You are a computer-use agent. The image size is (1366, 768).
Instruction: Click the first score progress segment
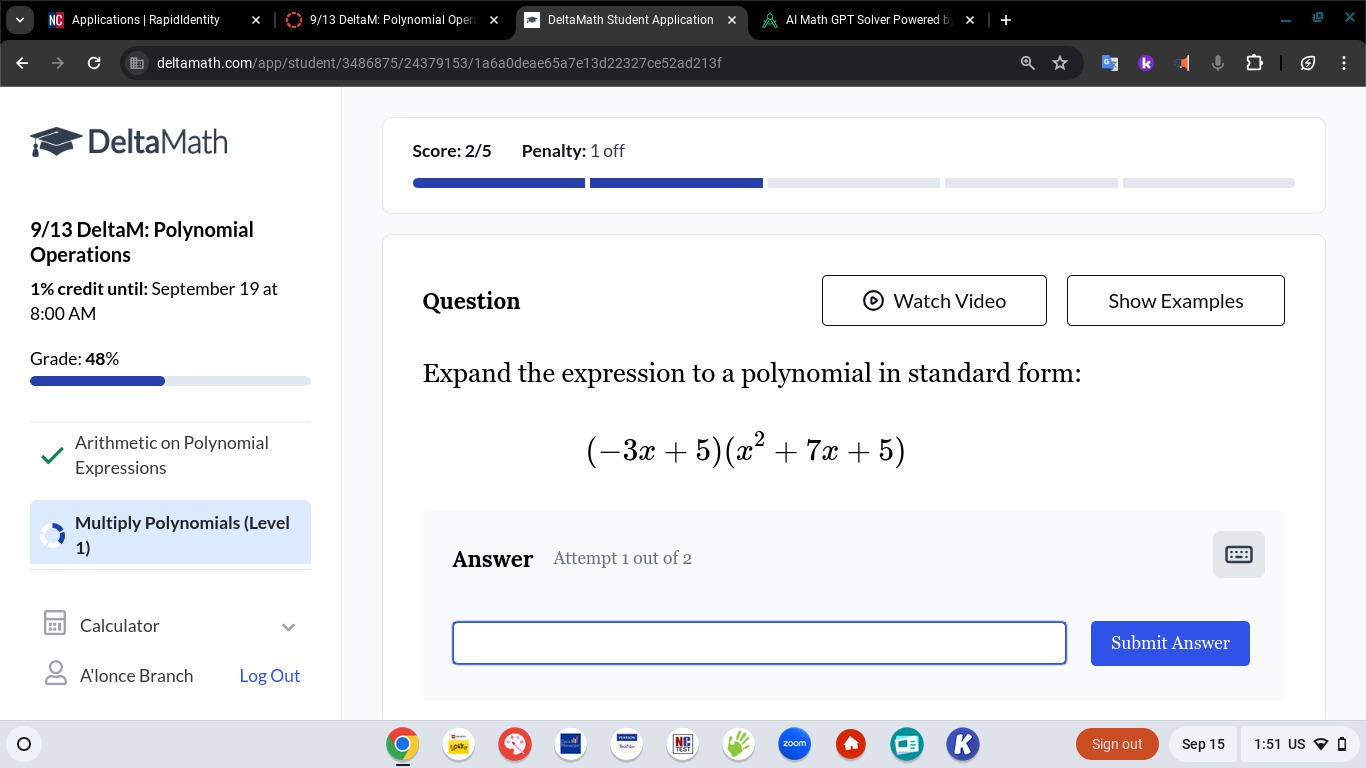(x=498, y=183)
